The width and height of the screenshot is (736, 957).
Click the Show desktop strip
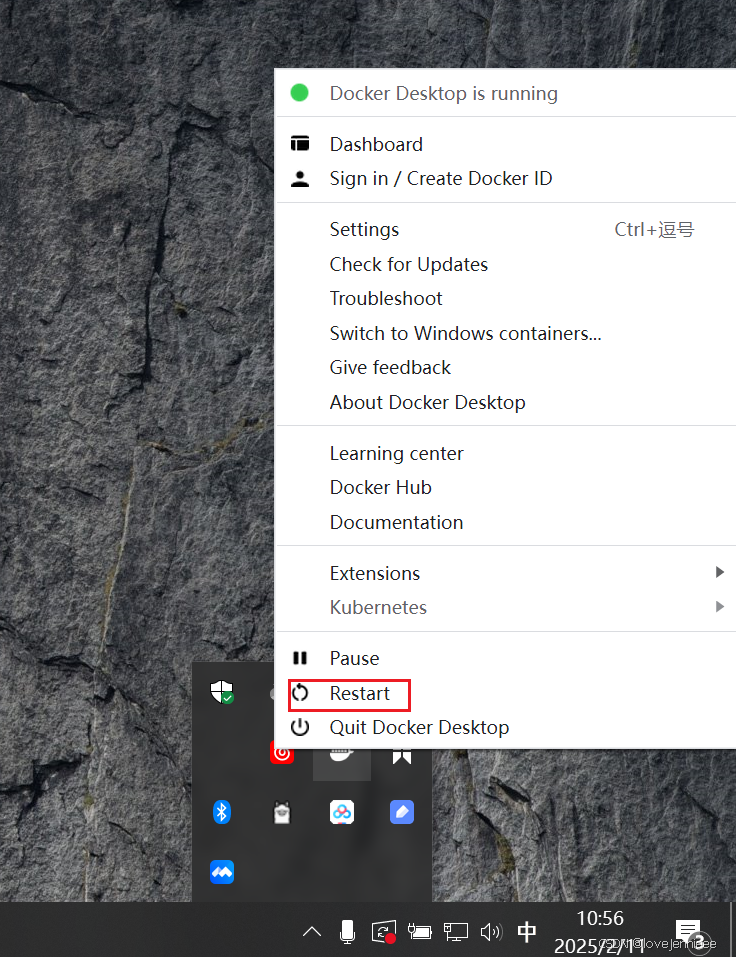[x=732, y=930]
